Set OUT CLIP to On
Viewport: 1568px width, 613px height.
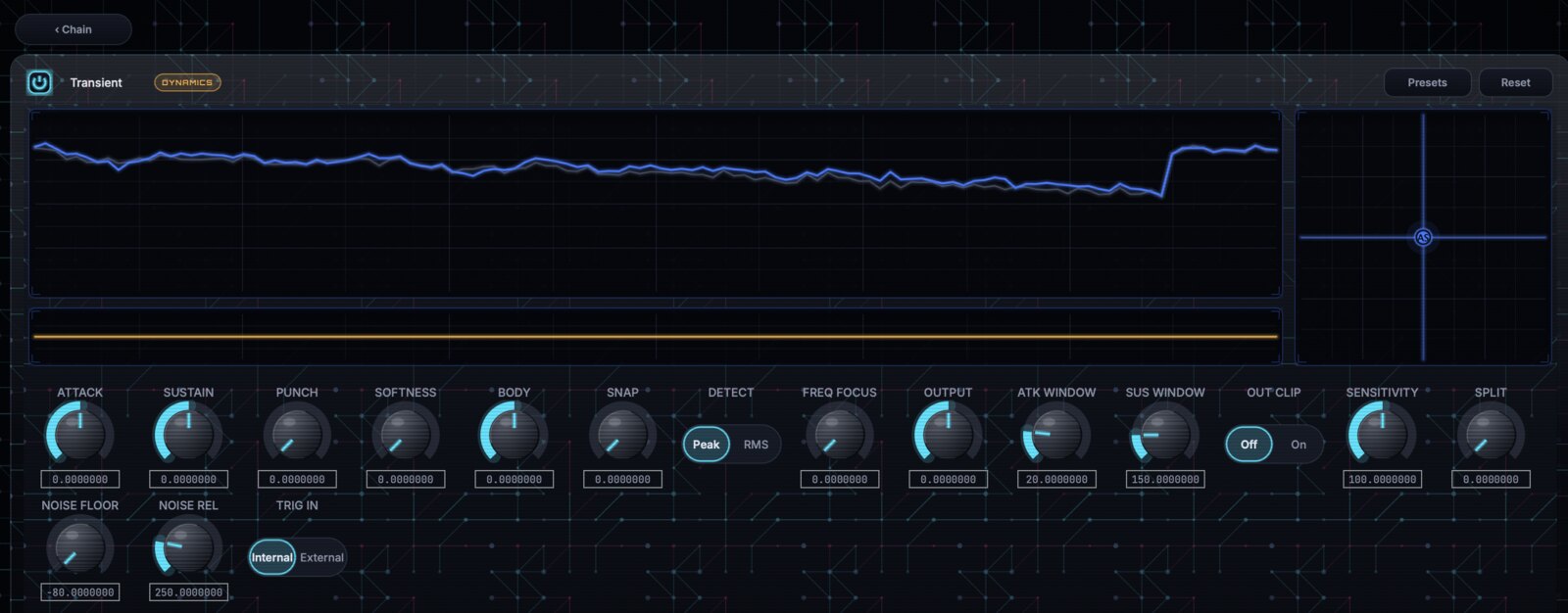(1298, 445)
